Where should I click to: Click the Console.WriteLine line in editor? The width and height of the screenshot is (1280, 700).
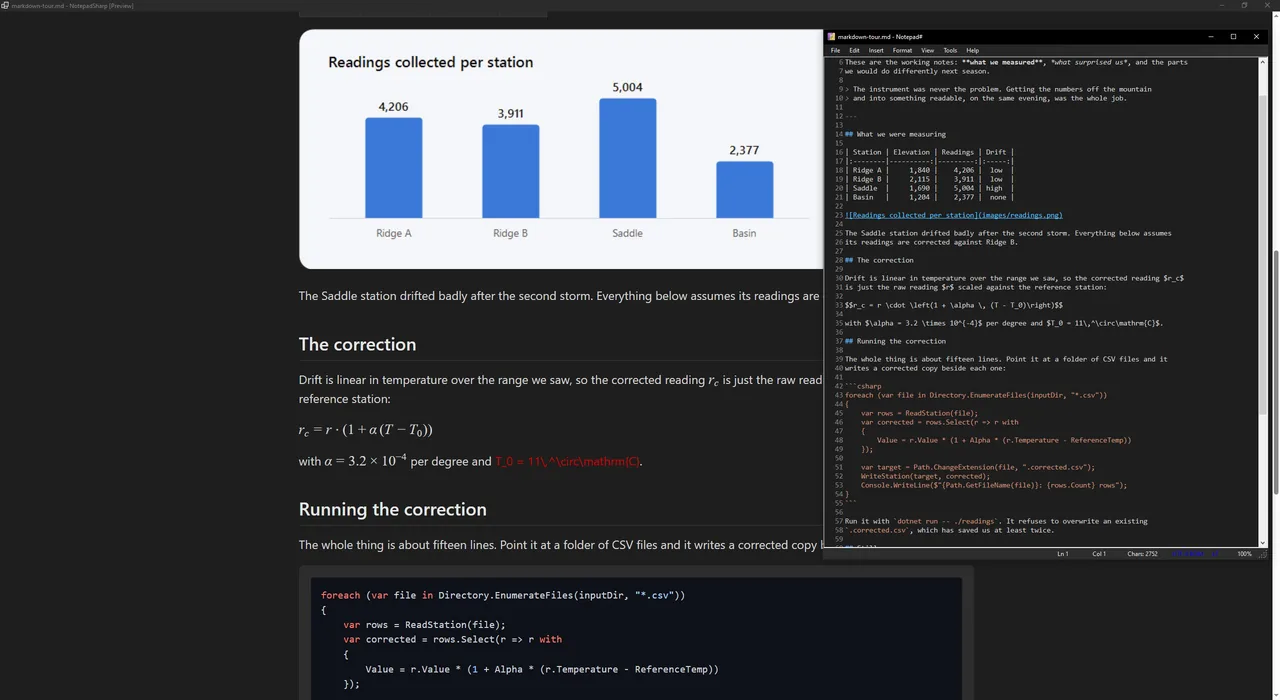pyautogui.click(x=994, y=485)
